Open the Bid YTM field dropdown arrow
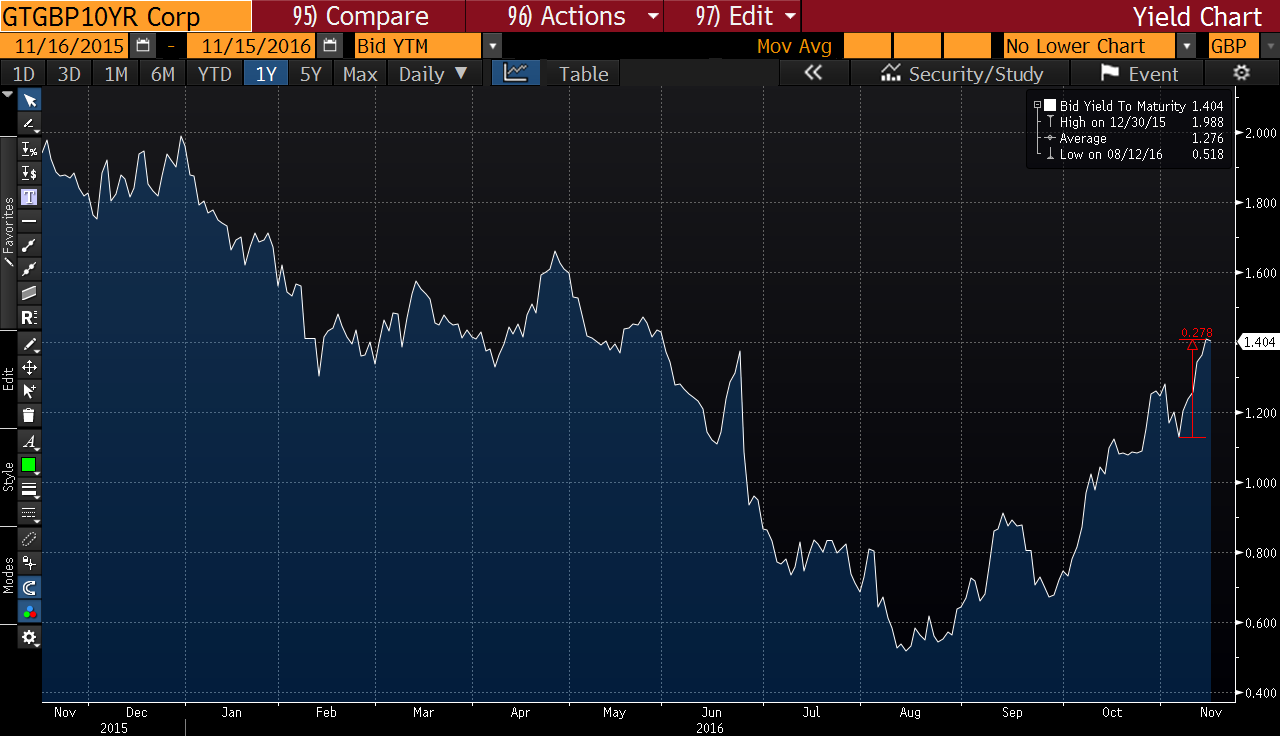 492,46
